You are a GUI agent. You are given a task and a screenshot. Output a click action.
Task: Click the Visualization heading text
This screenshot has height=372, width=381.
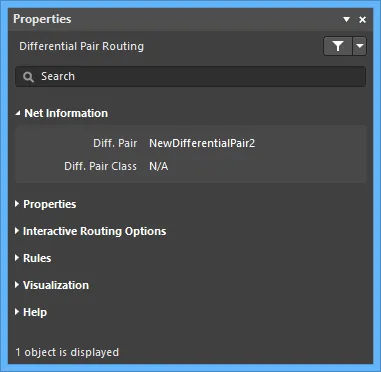[56, 285]
